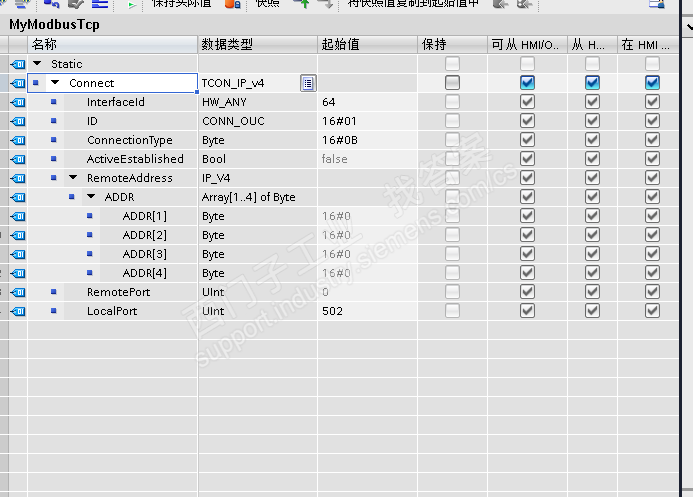Click the IP_V4 data type cell
Screen dimensions: 693x497
pos(258,178)
